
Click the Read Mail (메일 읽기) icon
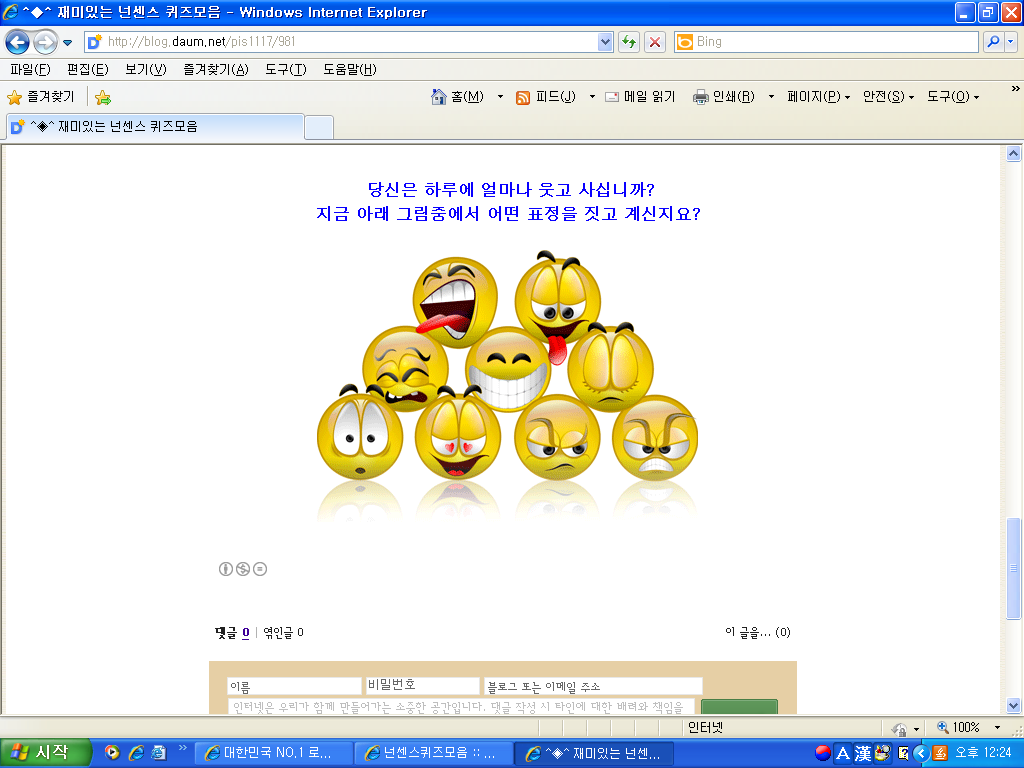pos(612,97)
